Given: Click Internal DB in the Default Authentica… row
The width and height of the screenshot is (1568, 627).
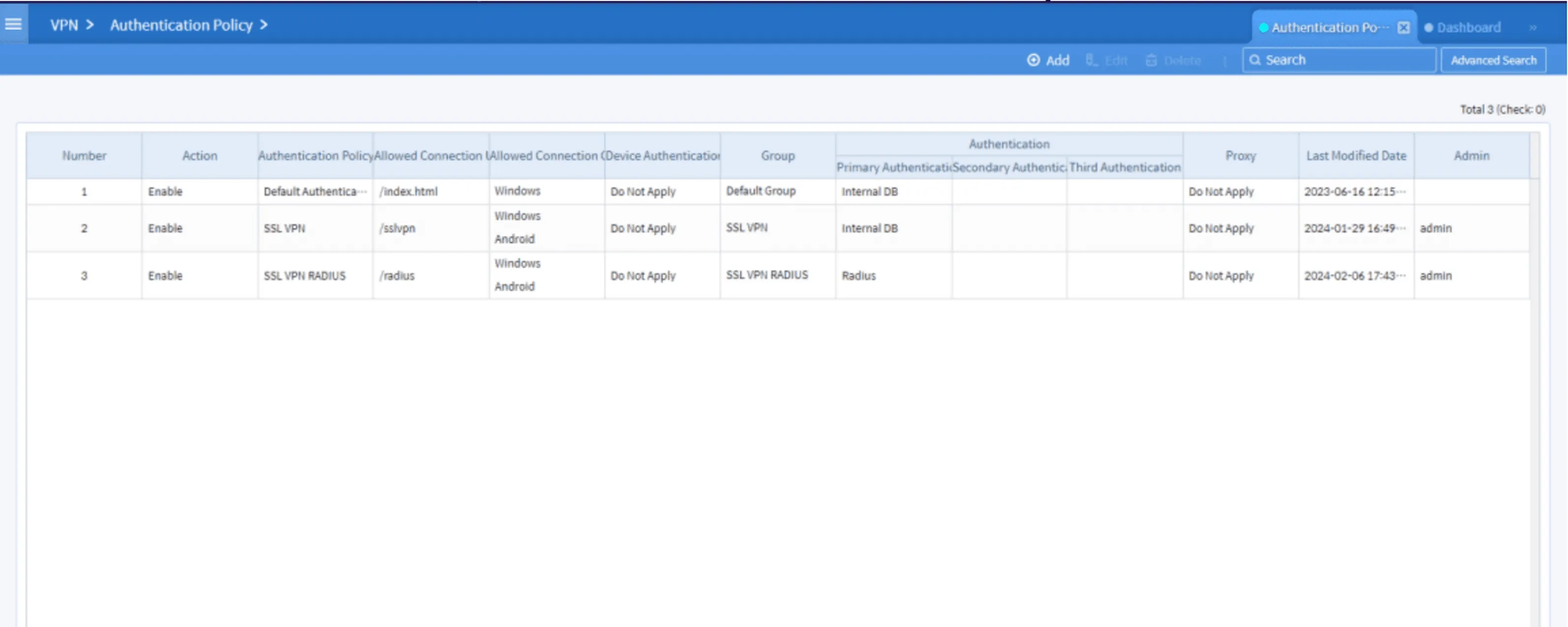Looking at the screenshot, I should pos(869,192).
